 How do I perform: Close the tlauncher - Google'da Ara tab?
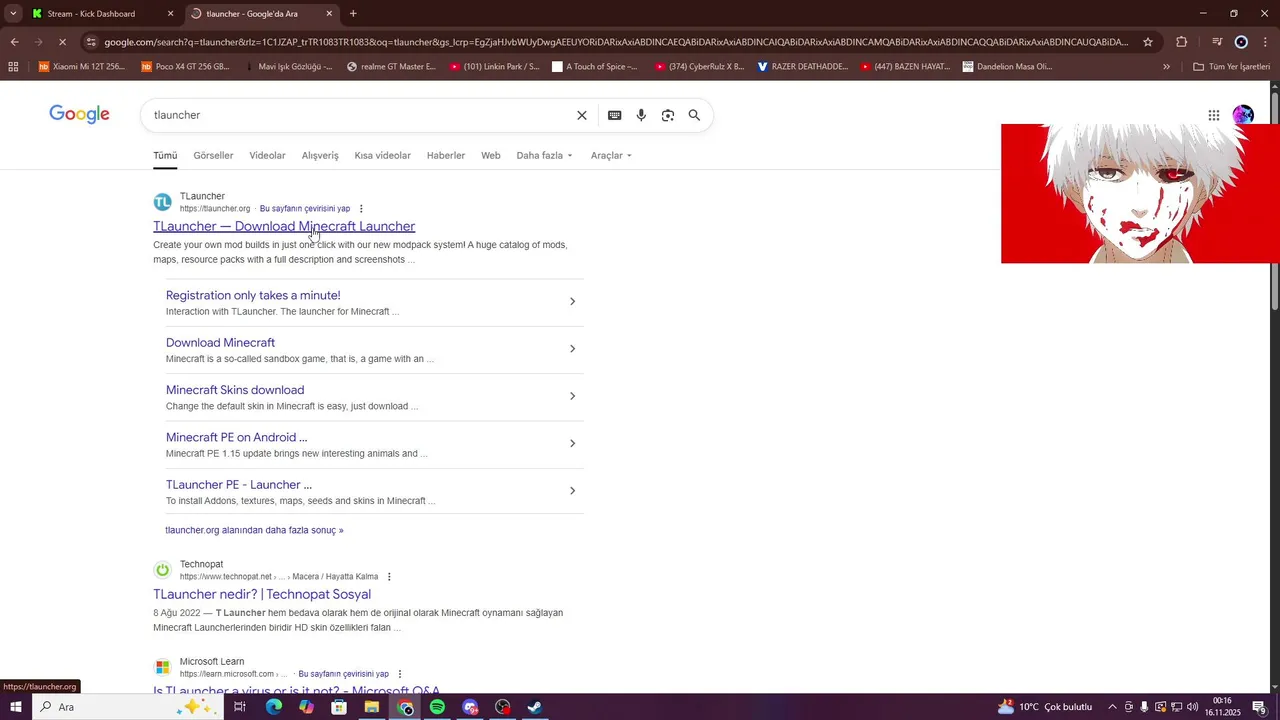click(x=329, y=14)
